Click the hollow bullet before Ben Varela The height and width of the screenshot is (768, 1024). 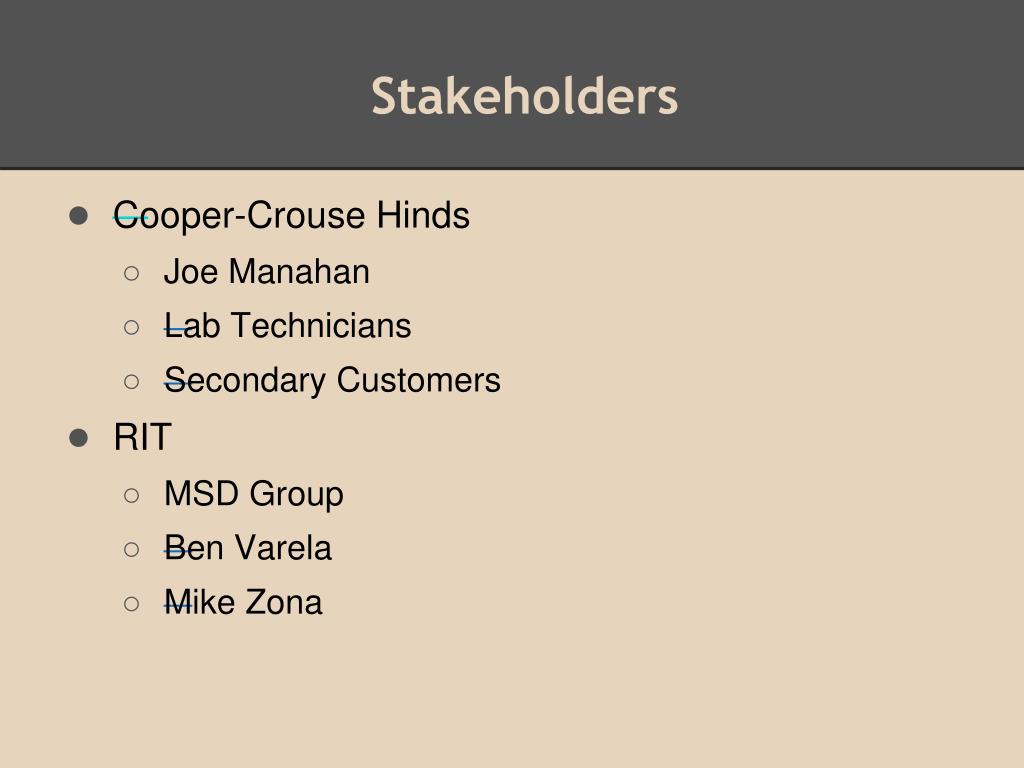[131, 549]
